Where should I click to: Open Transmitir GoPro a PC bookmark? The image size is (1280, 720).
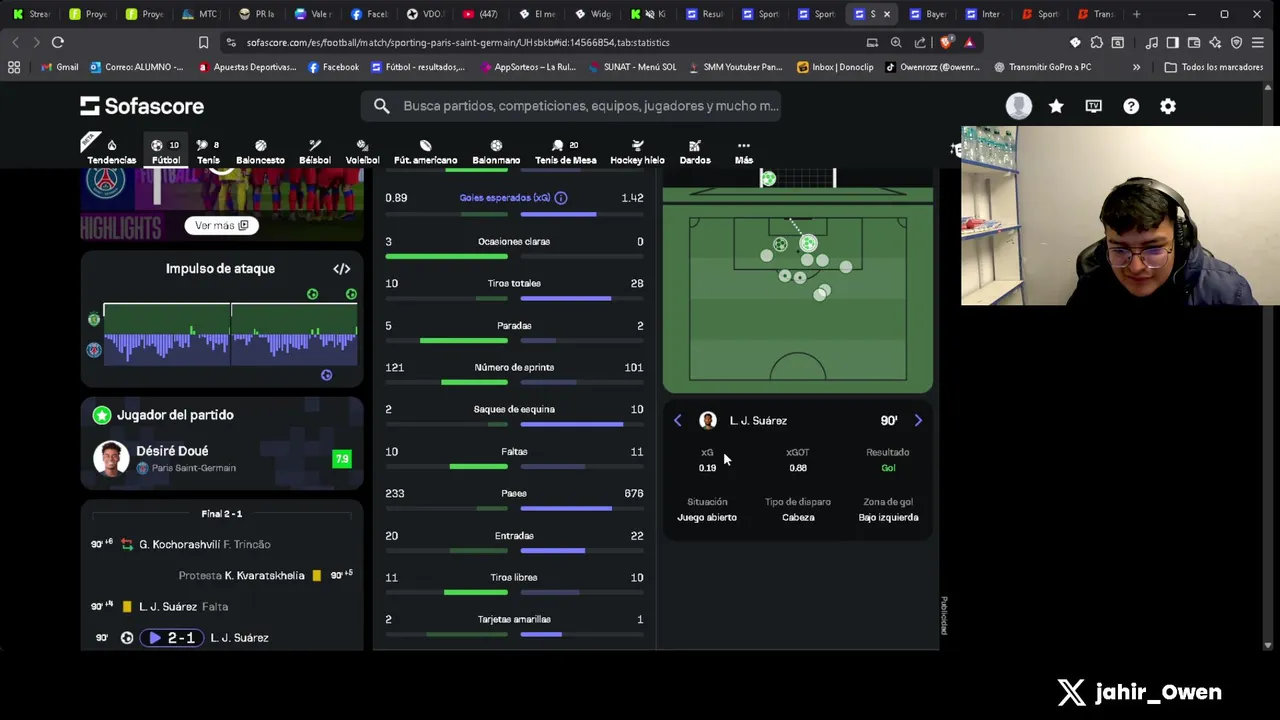pos(1041,67)
